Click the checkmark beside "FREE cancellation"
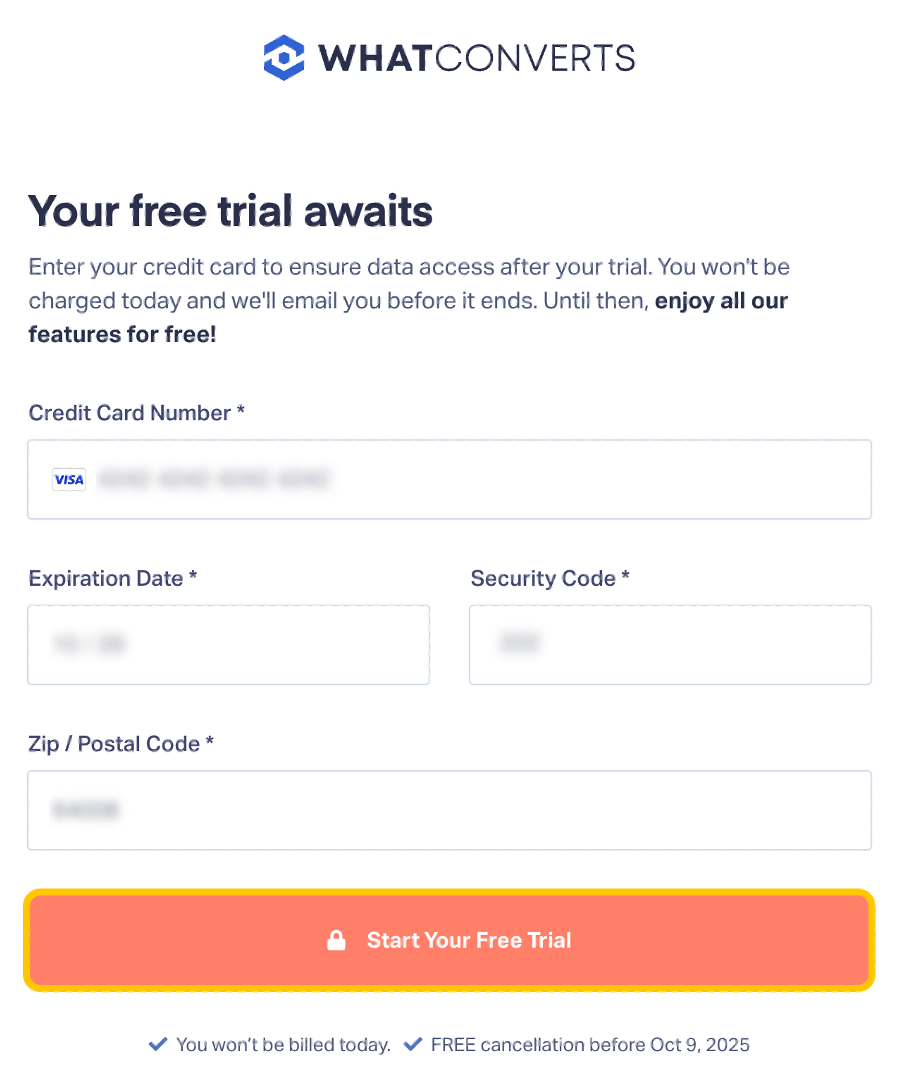This screenshot has height=1080, width=904. click(x=413, y=1045)
